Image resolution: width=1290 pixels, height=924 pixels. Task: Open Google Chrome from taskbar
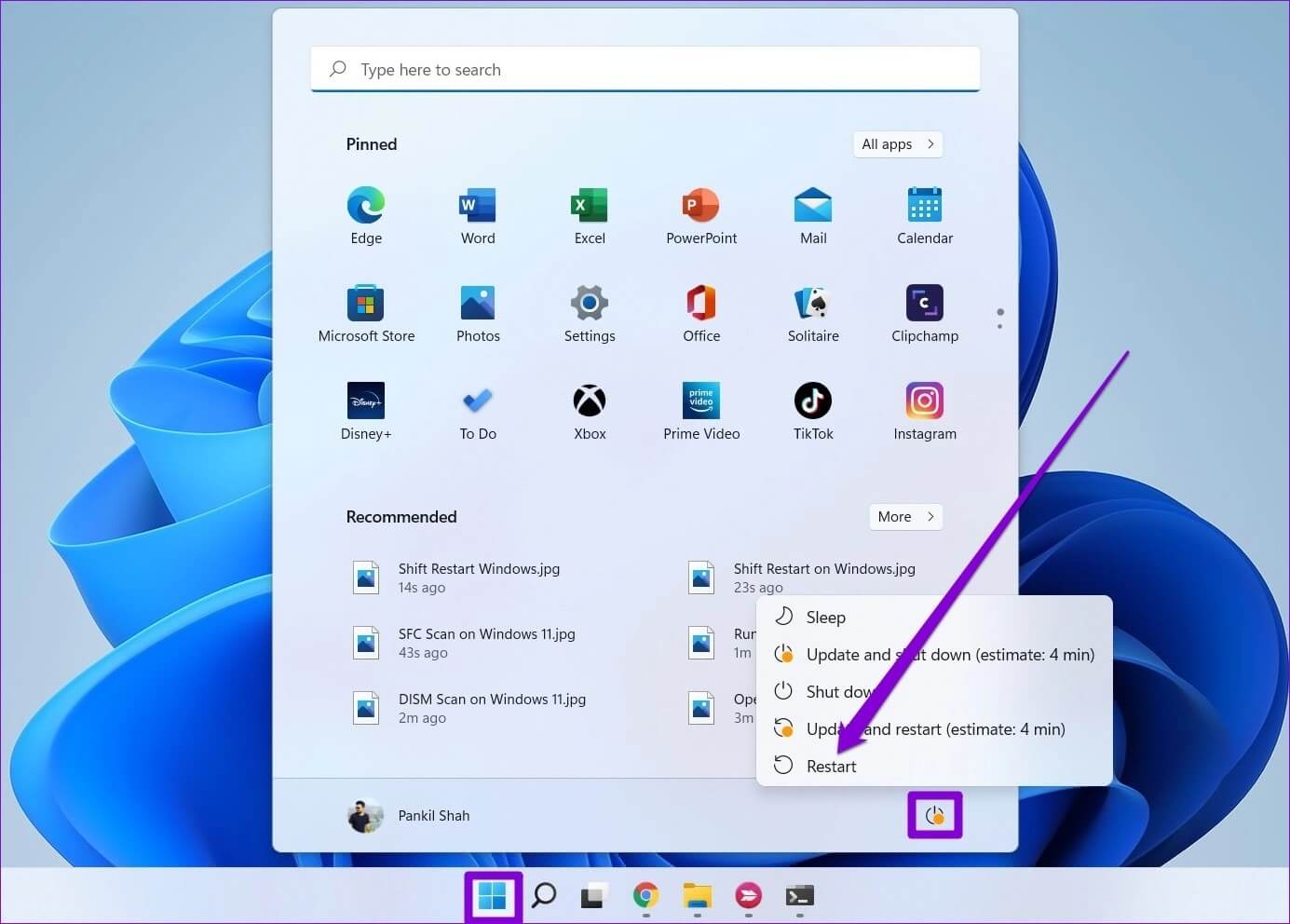point(645,896)
